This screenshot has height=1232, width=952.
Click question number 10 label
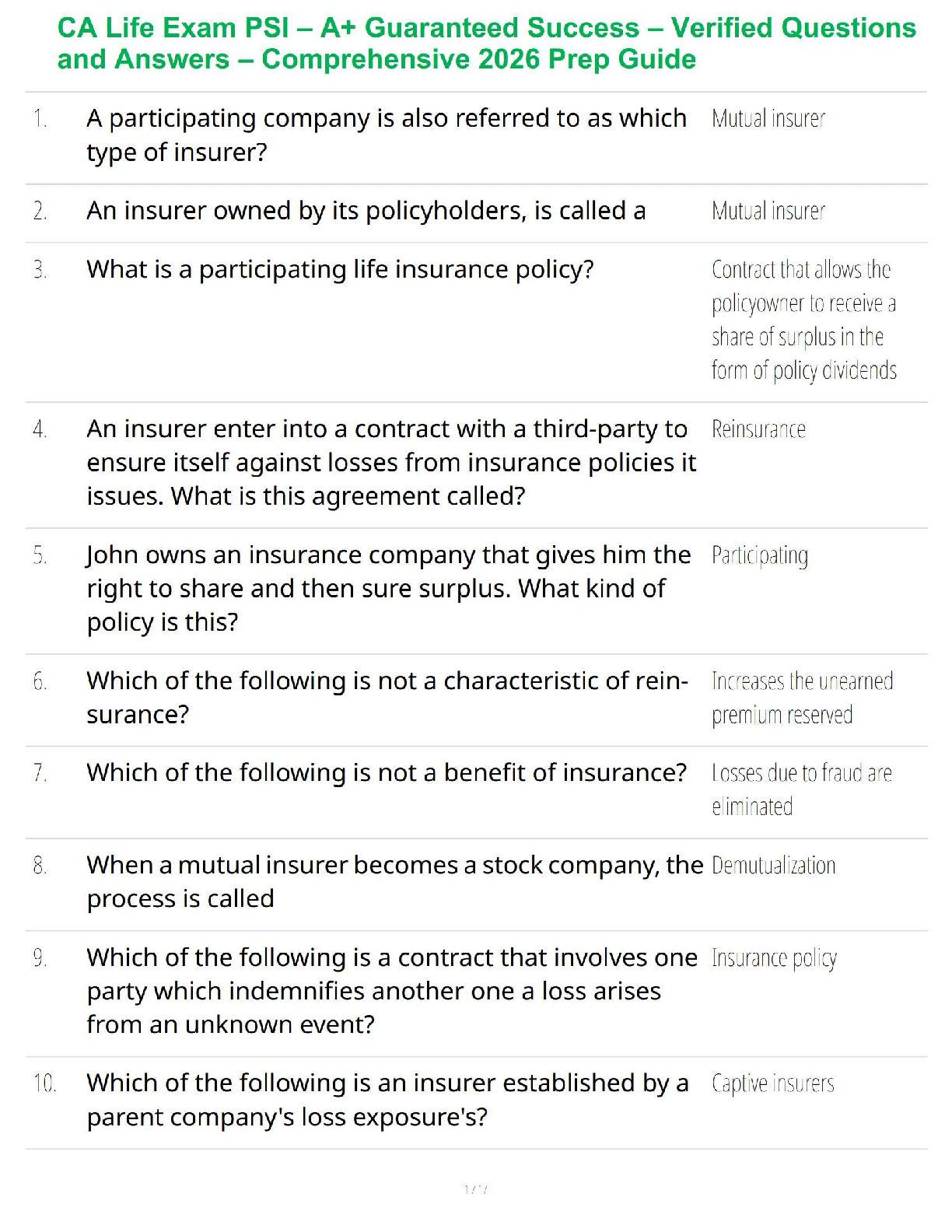(x=44, y=1083)
